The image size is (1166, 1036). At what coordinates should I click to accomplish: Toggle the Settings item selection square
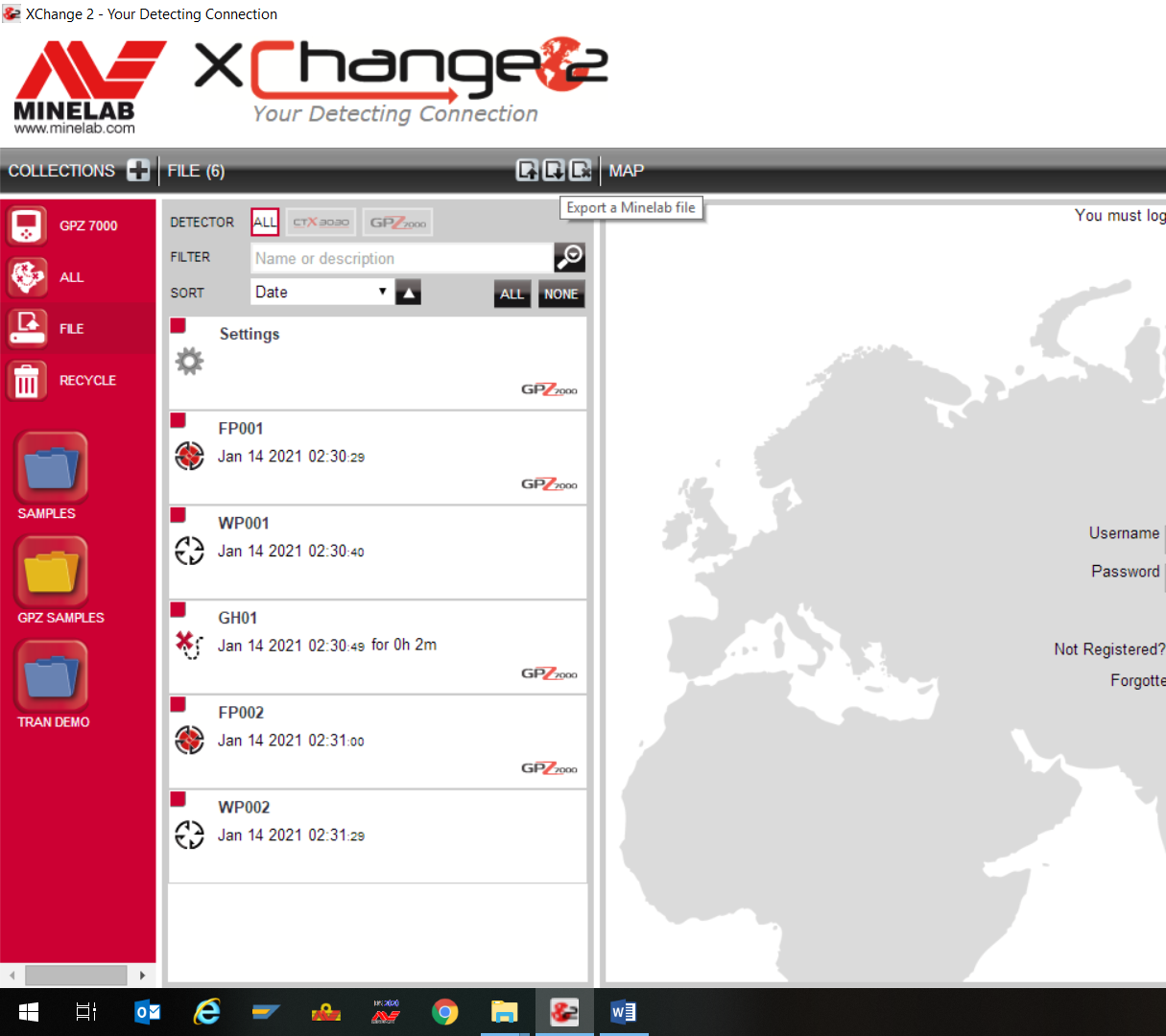pyautogui.click(x=178, y=325)
